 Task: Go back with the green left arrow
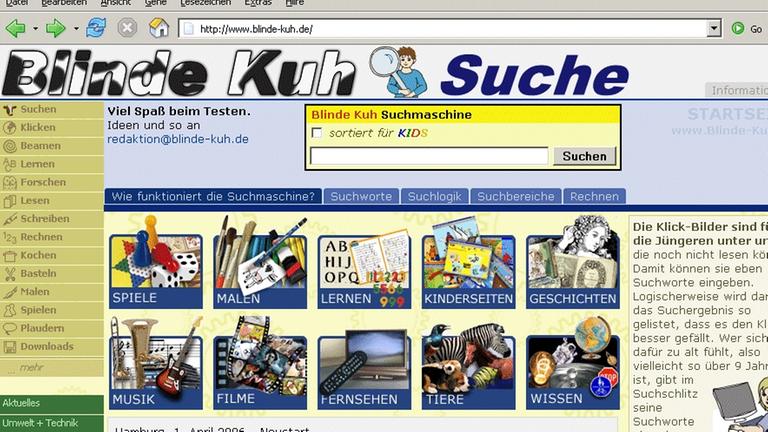16,28
